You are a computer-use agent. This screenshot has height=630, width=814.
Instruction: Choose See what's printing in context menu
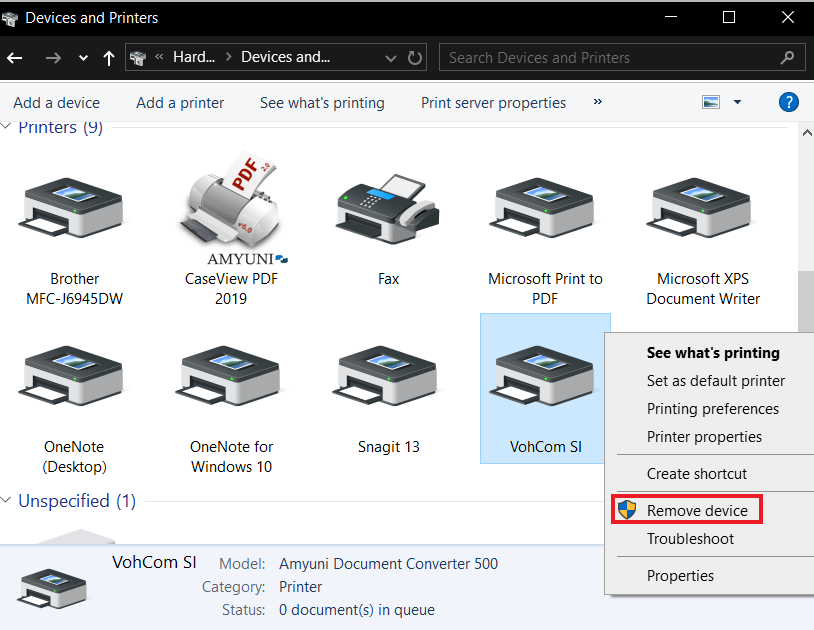point(713,353)
